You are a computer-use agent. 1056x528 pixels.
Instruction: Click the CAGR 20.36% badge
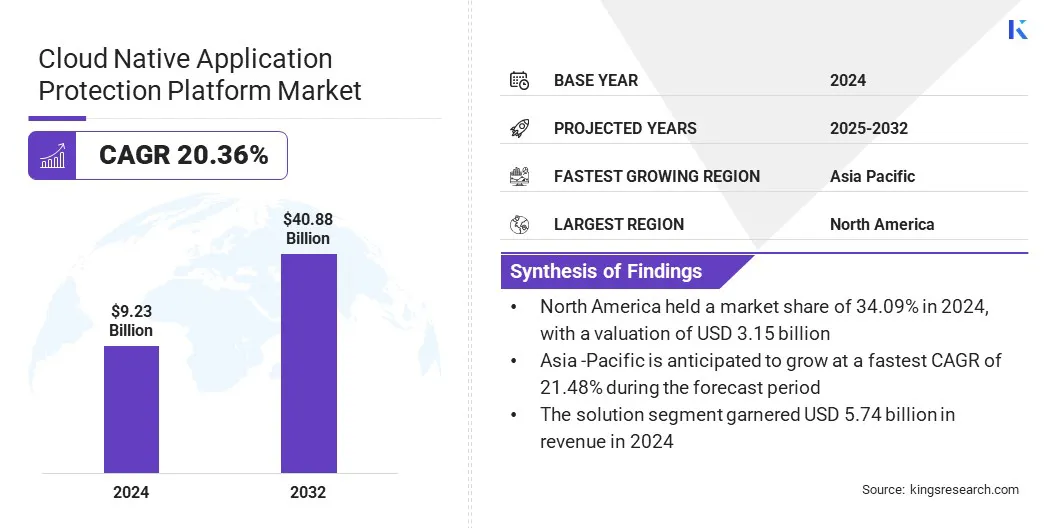tap(182, 156)
